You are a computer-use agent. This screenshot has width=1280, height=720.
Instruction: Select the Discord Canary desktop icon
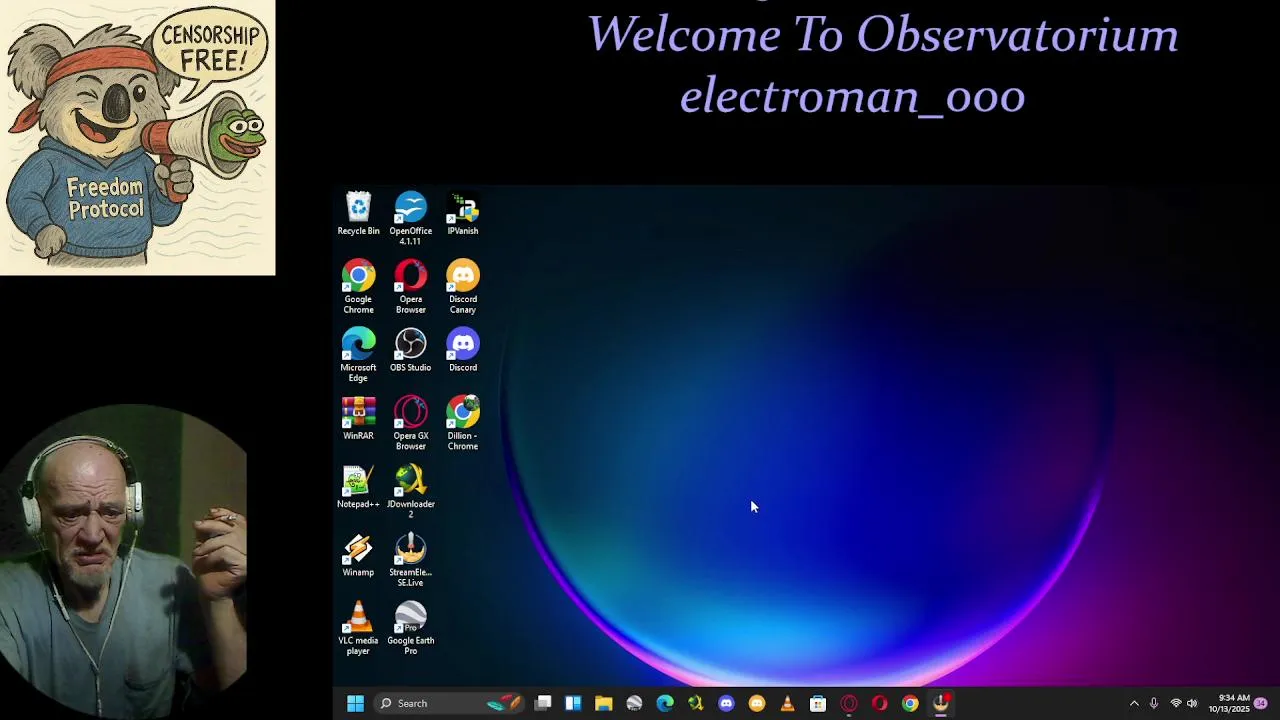(462, 287)
